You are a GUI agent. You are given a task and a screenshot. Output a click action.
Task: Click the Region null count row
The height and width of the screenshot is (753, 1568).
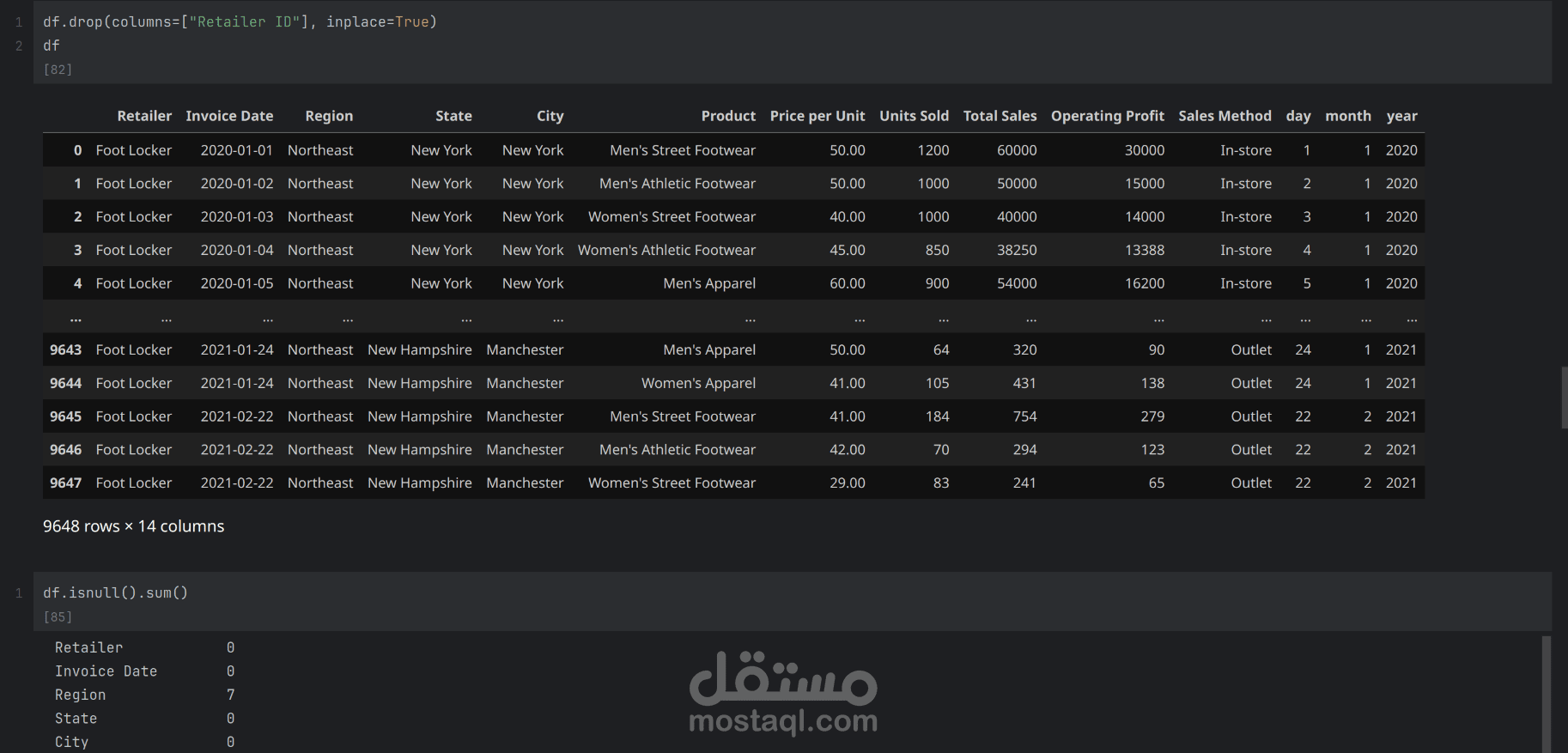(144, 695)
